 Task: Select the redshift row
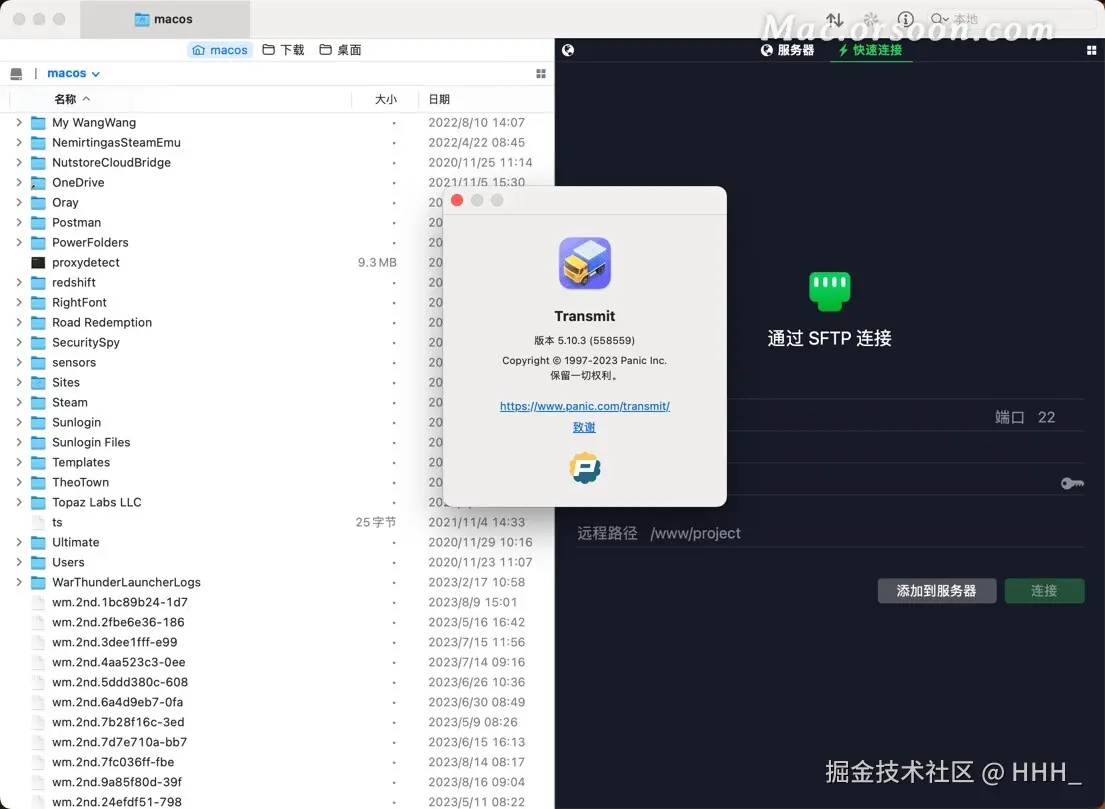tap(277, 283)
